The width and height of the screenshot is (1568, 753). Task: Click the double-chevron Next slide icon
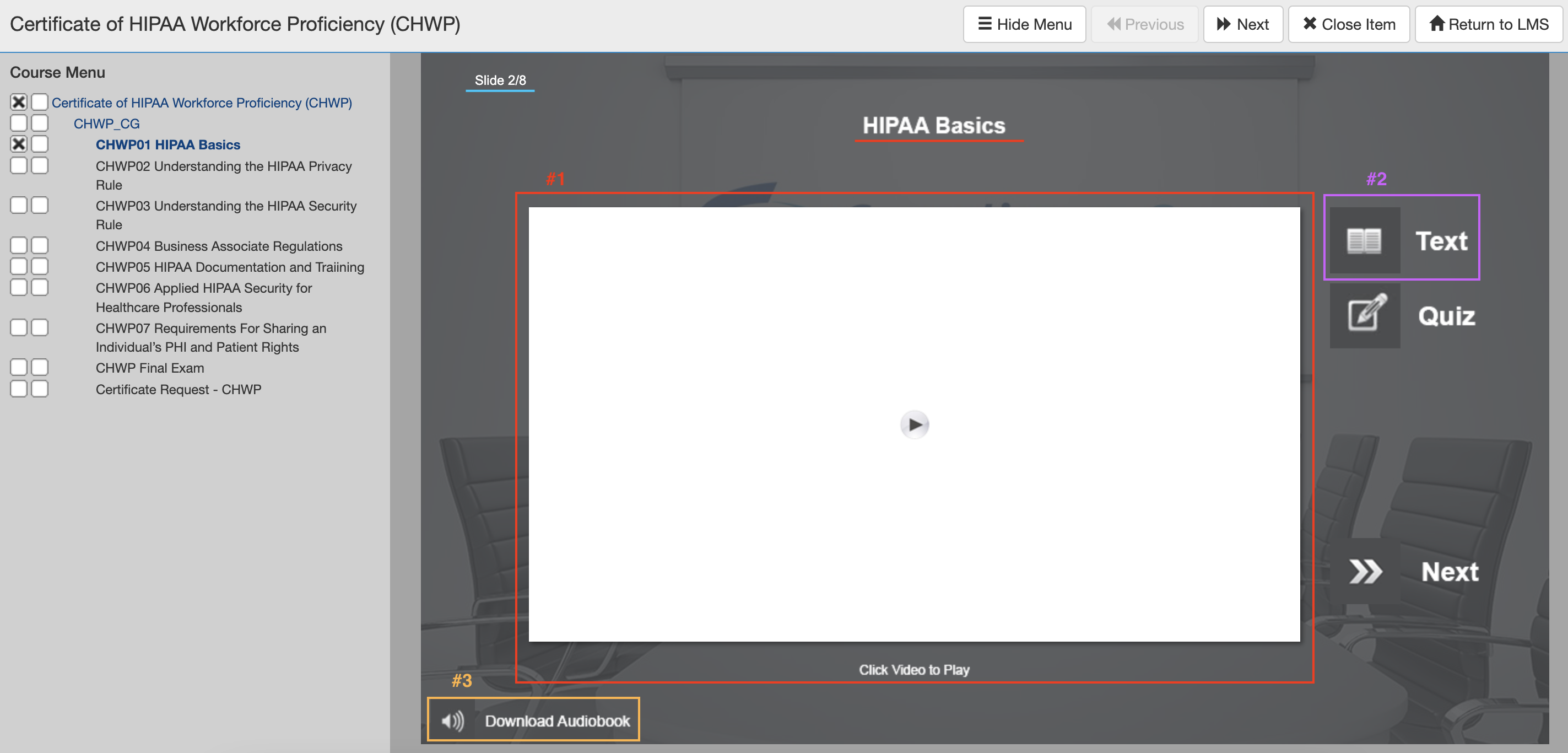1365,572
